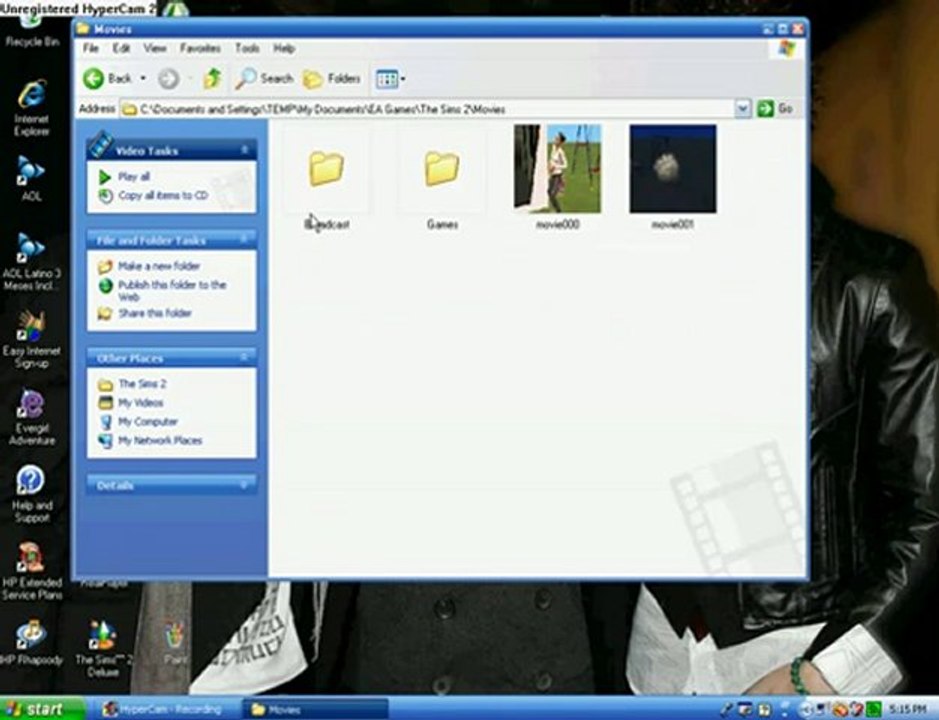Click the HP Extended Service Plans icon
This screenshot has height=720, width=939.
(x=32, y=571)
